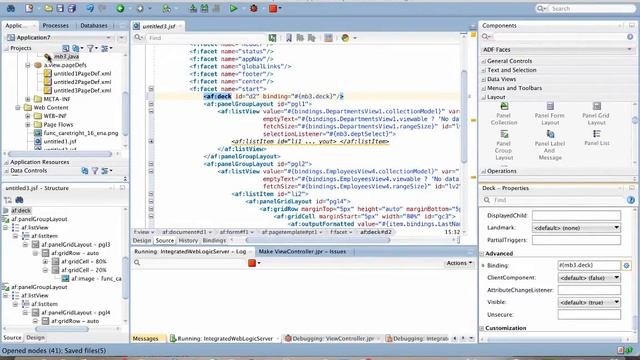Click the binoculars search icon in main toolbar
Image resolution: width=640 pixels, height=360 pixels.
click(11, 8)
